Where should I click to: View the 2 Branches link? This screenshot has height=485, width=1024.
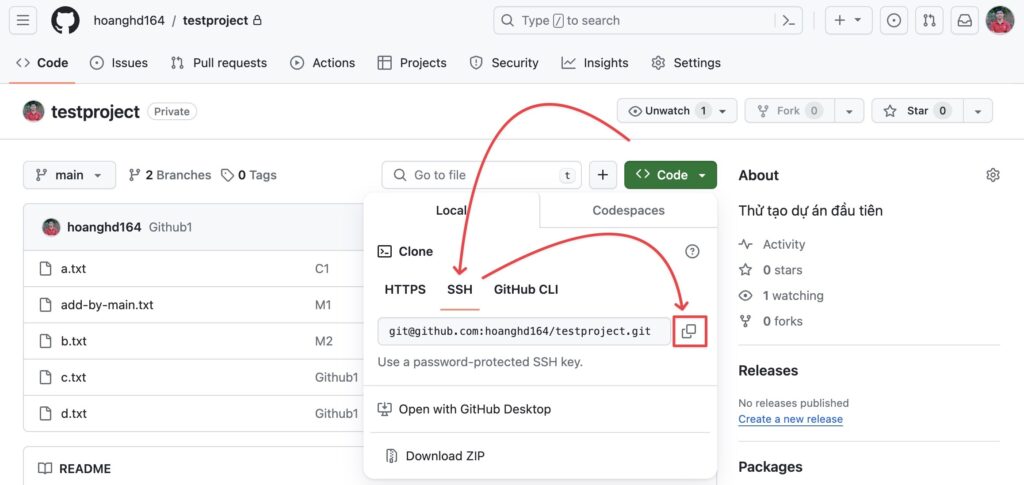pyautogui.click(x=170, y=175)
